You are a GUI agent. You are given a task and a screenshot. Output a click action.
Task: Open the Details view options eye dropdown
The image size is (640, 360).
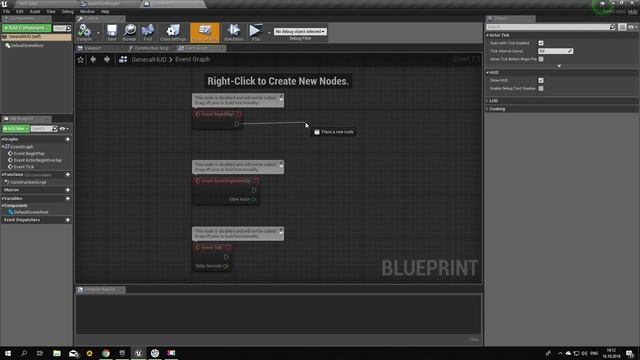click(633, 27)
